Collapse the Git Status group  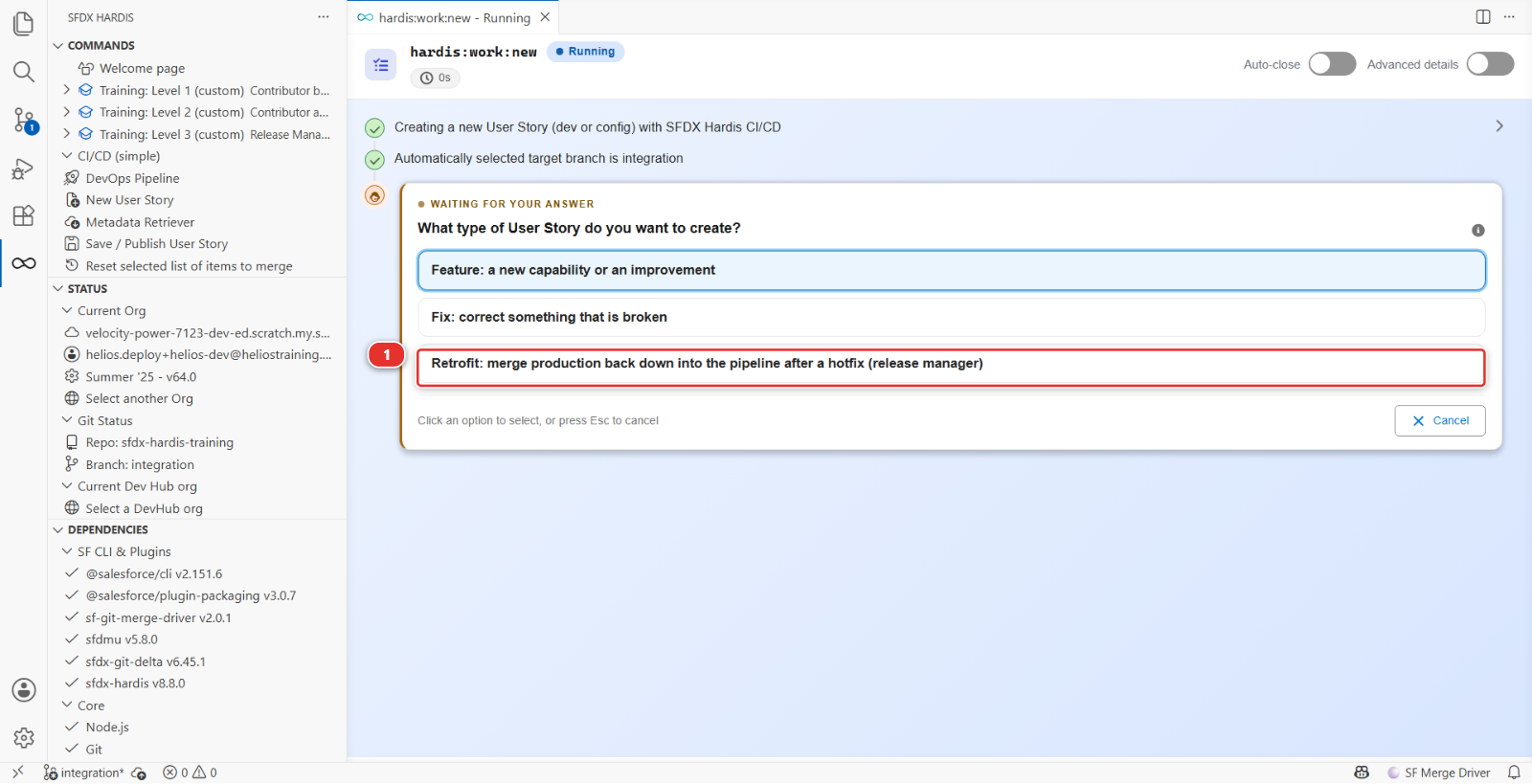pos(67,420)
